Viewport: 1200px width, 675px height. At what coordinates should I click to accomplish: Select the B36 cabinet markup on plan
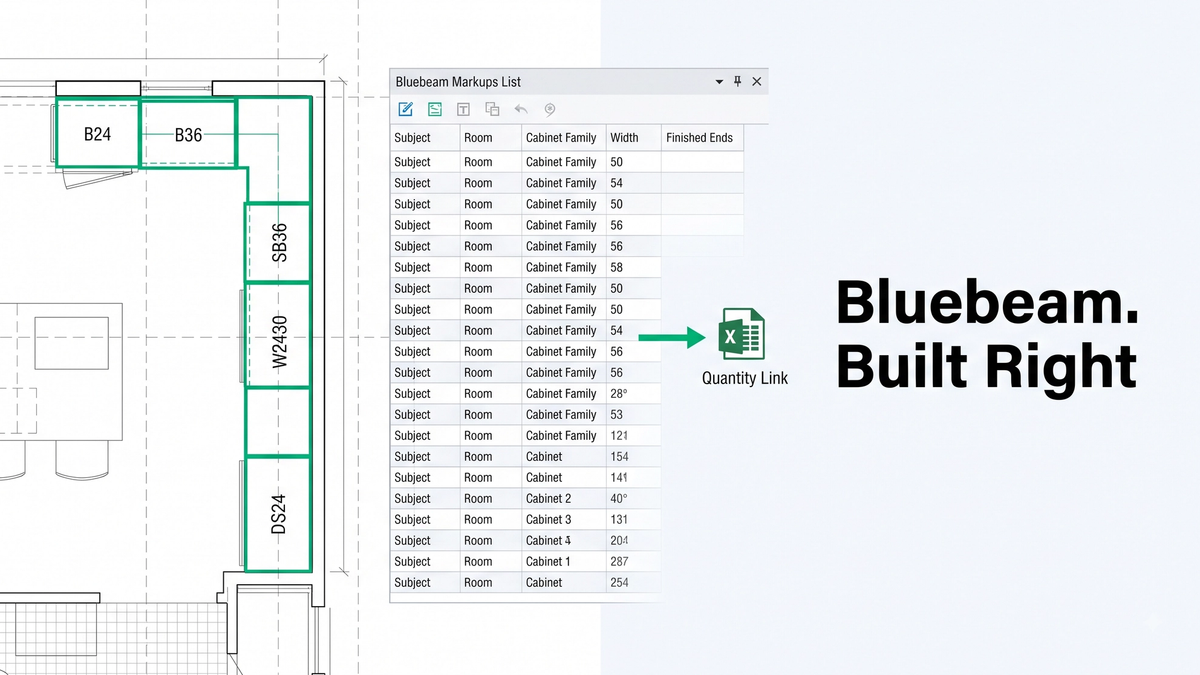[x=188, y=133]
